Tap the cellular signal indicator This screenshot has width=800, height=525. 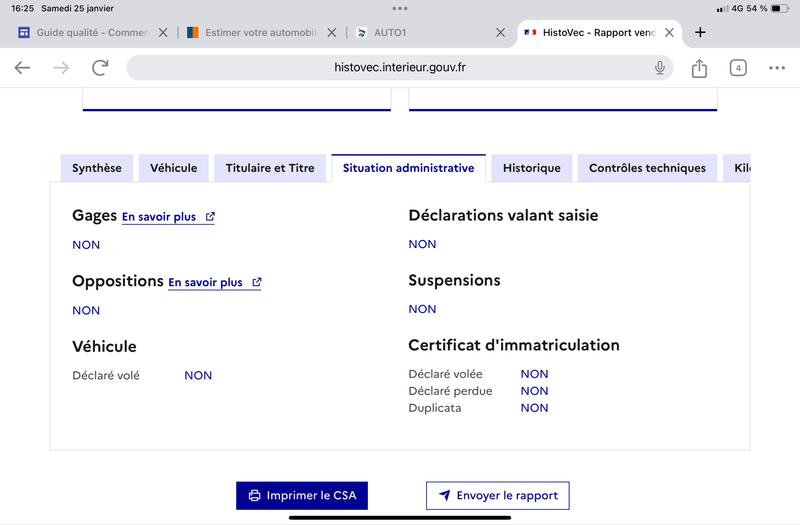[722, 9]
